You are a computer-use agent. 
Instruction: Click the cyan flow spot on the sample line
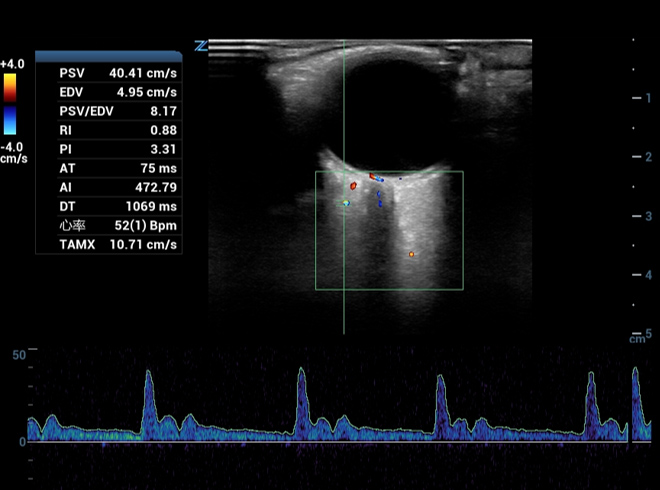(x=346, y=203)
